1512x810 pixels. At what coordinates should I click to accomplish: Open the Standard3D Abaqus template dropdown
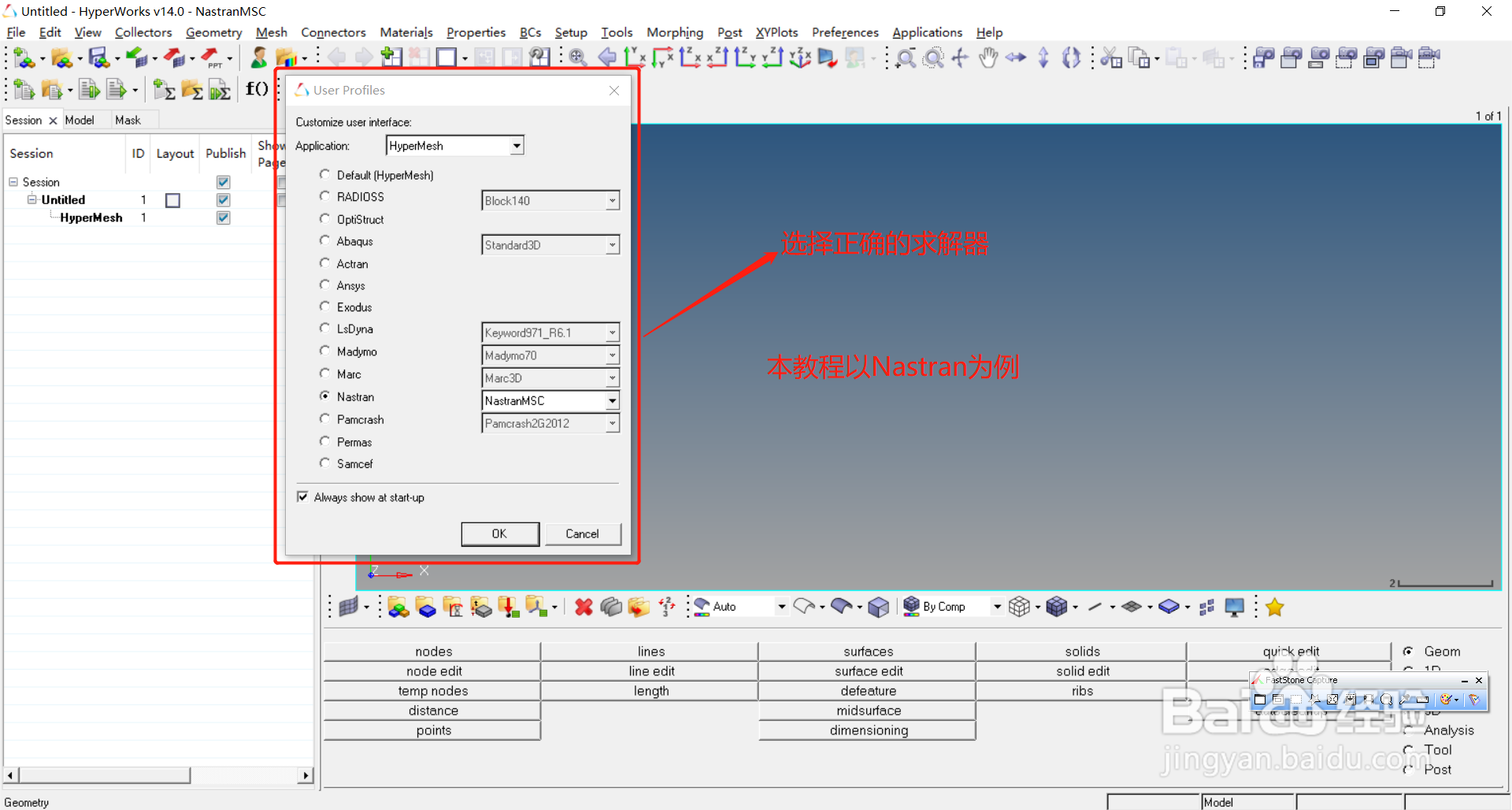coord(550,245)
